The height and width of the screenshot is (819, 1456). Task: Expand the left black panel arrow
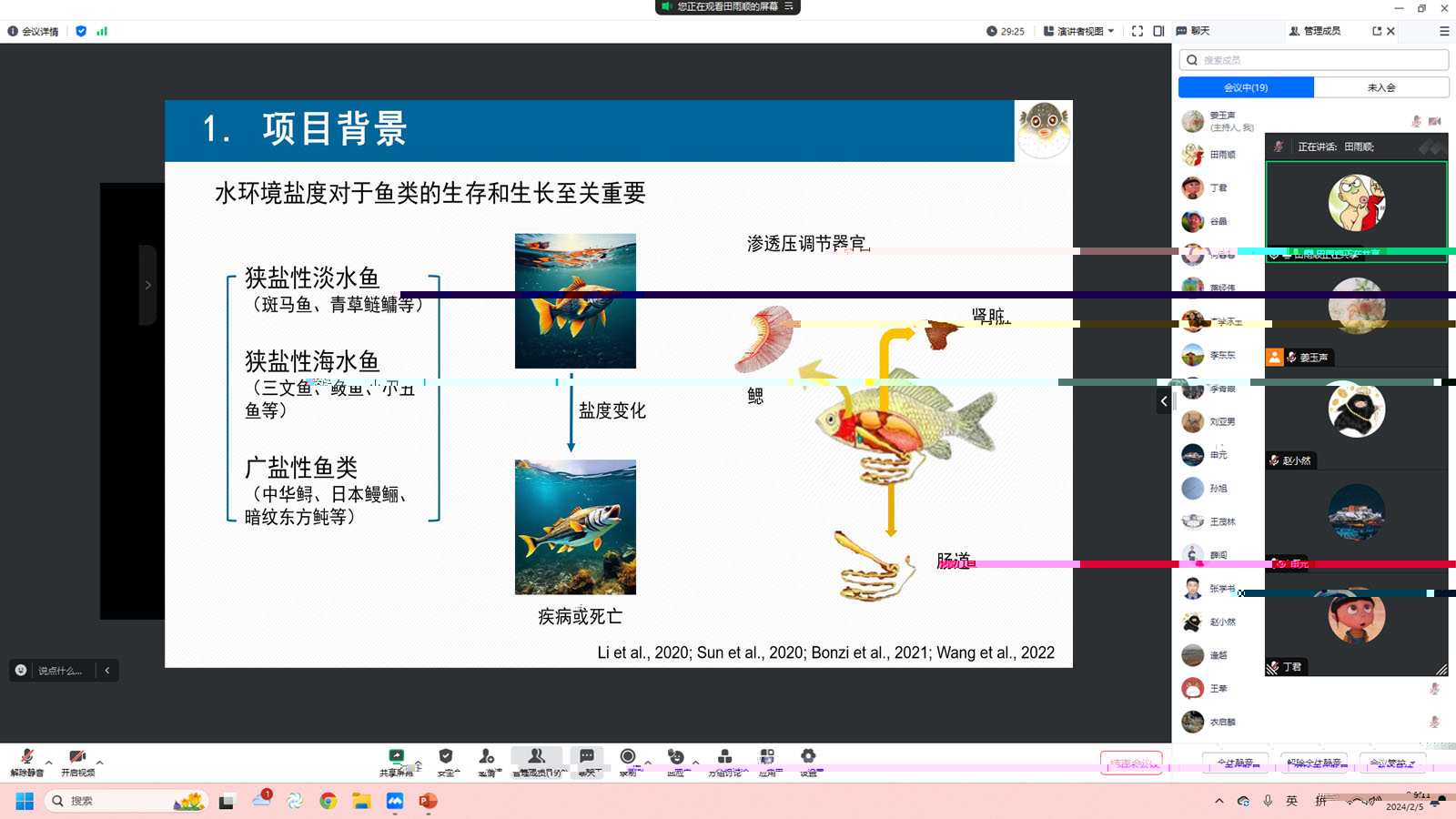[148, 285]
